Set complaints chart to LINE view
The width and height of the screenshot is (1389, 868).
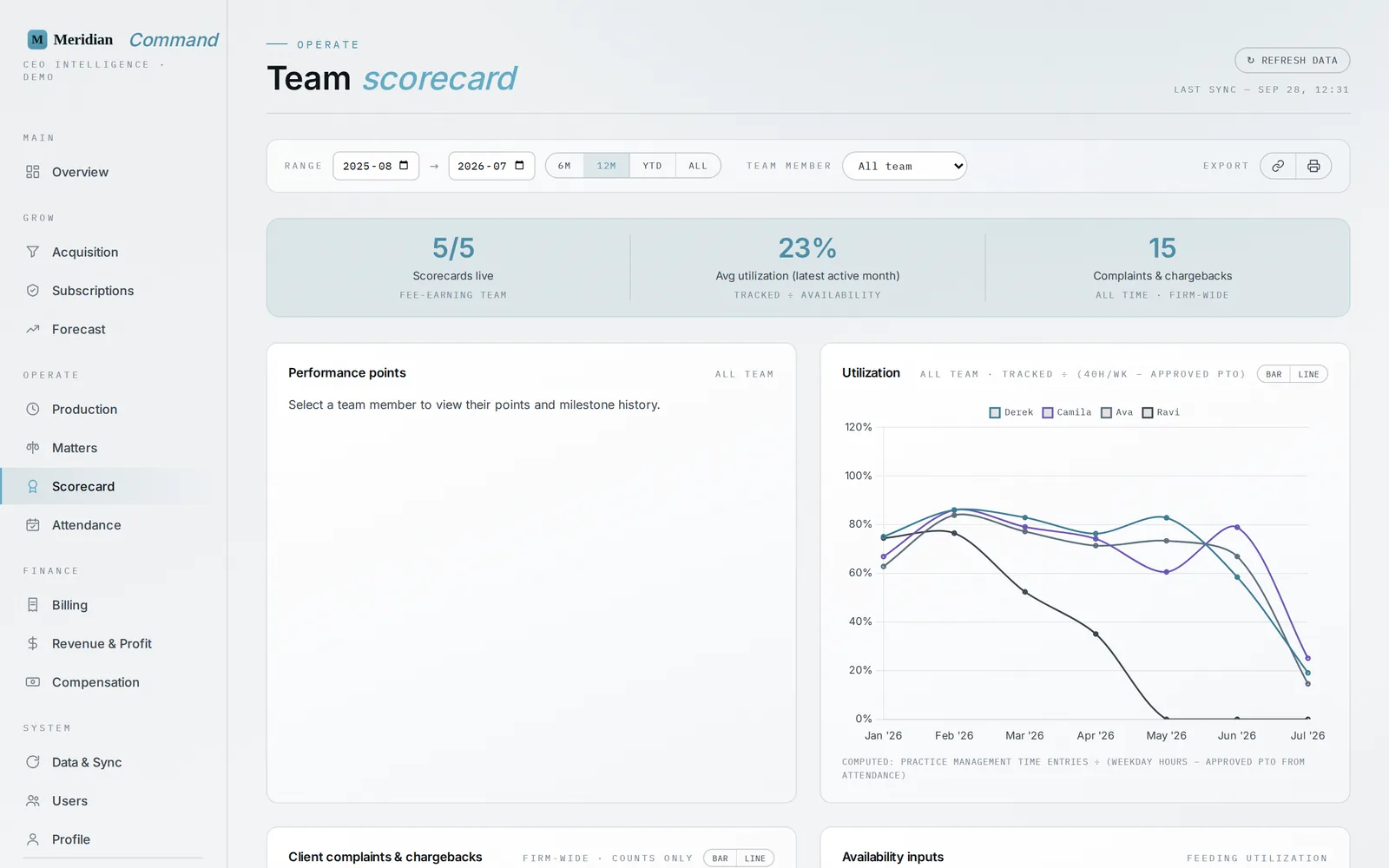tap(755, 858)
